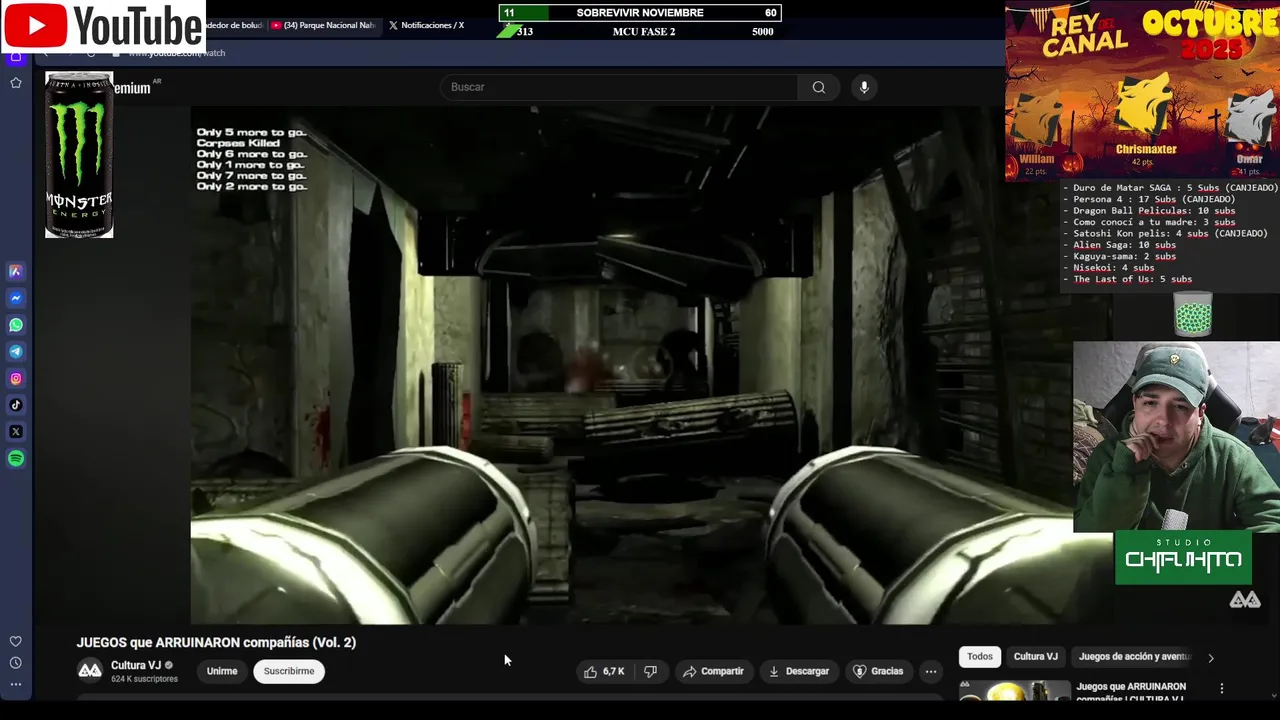1280x720 pixels.
Task: Select the Juegos de acción y aventura chip
Action: pyautogui.click(x=1134, y=656)
